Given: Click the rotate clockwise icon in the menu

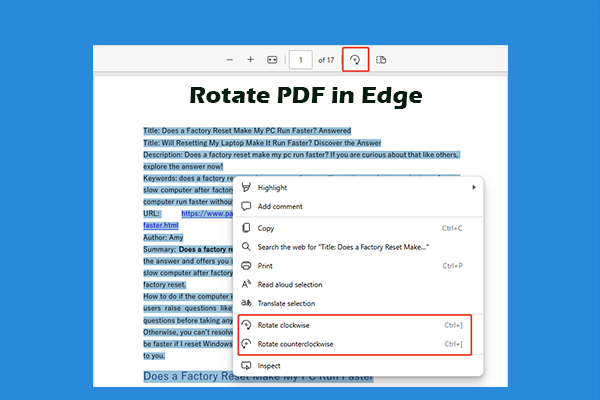Looking at the screenshot, I should 246,325.
